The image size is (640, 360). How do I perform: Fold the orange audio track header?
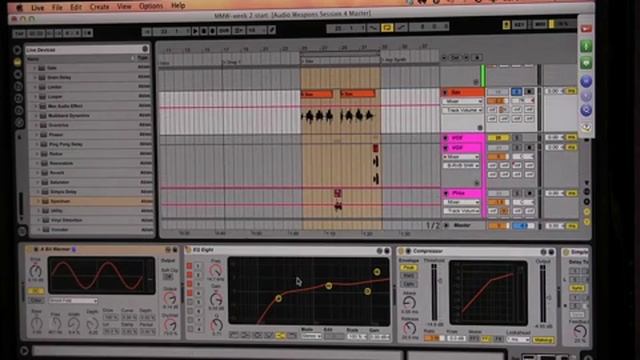445,93
